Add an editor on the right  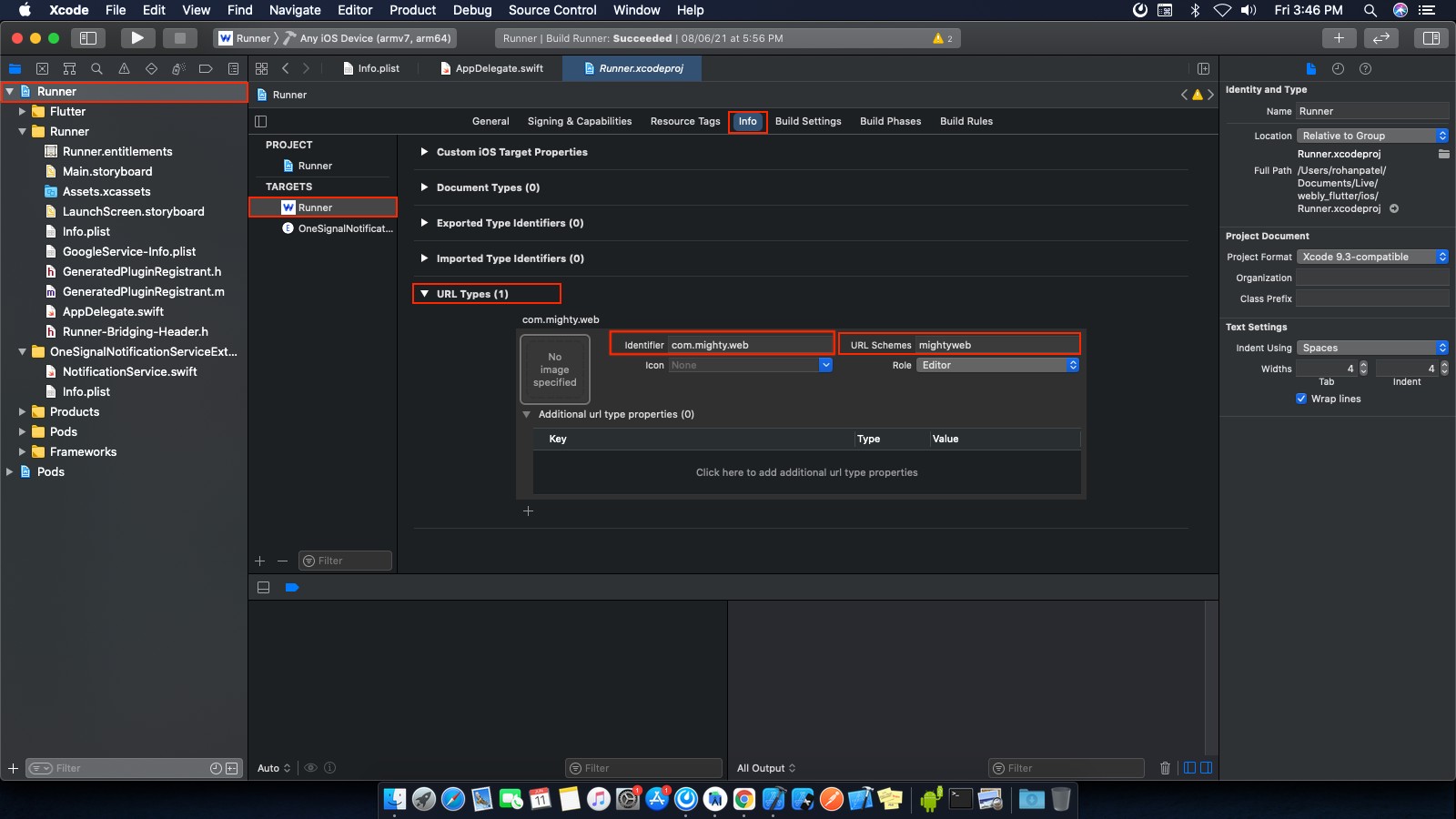pyautogui.click(x=1203, y=68)
